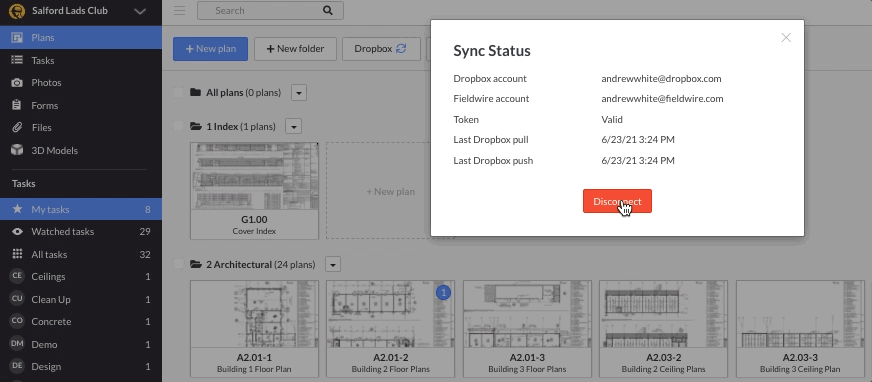Select Watched tasks filter
The image size is (872, 382).
(81, 231)
